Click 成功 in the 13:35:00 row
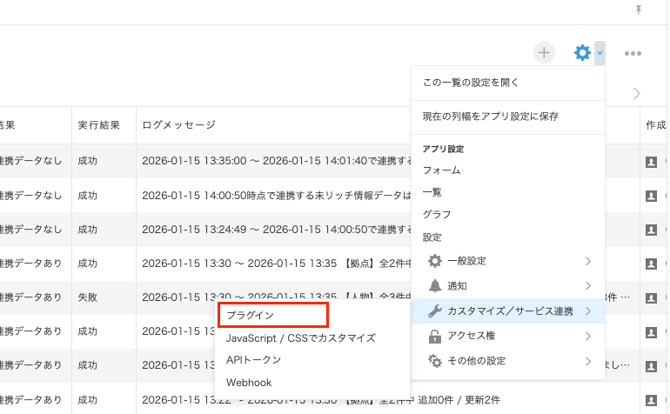 (x=87, y=161)
